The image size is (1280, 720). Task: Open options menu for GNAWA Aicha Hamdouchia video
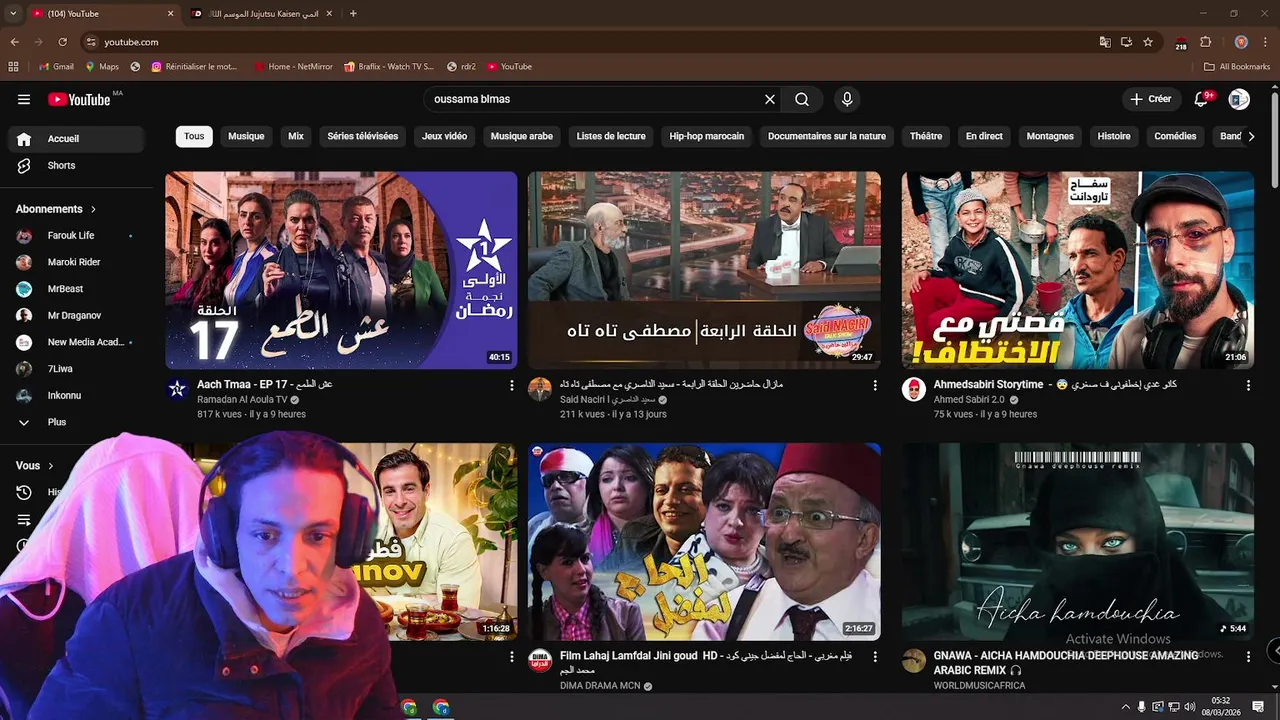pyautogui.click(x=1248, y=657)
